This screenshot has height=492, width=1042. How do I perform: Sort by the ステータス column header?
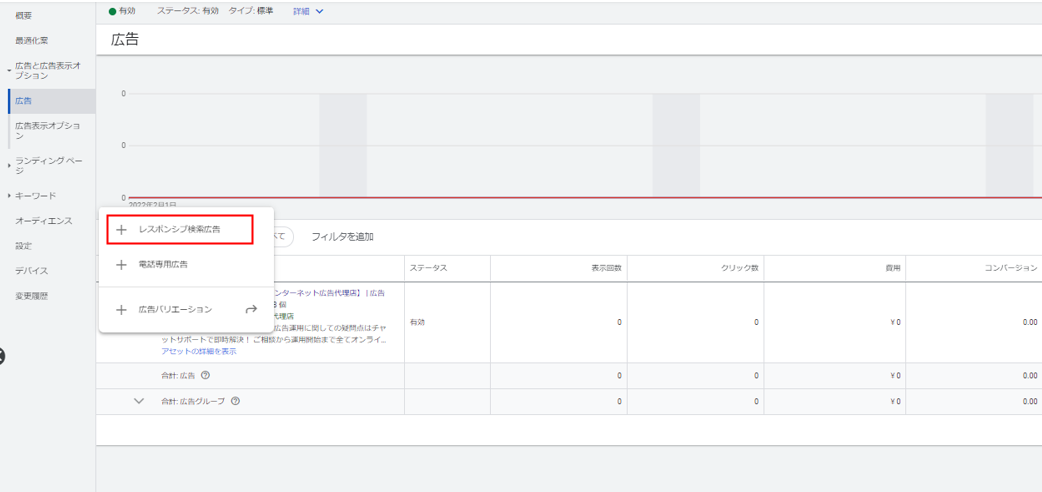[428, 269]
